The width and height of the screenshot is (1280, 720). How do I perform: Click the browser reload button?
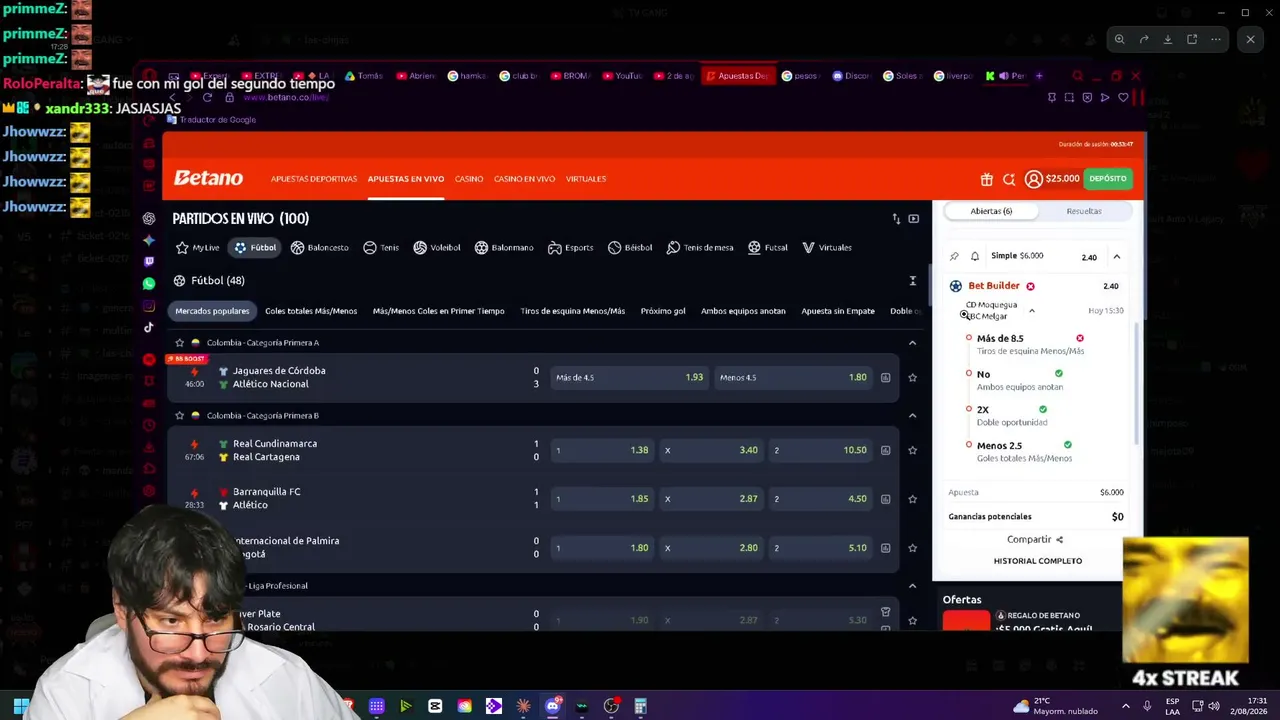(207, 97)
